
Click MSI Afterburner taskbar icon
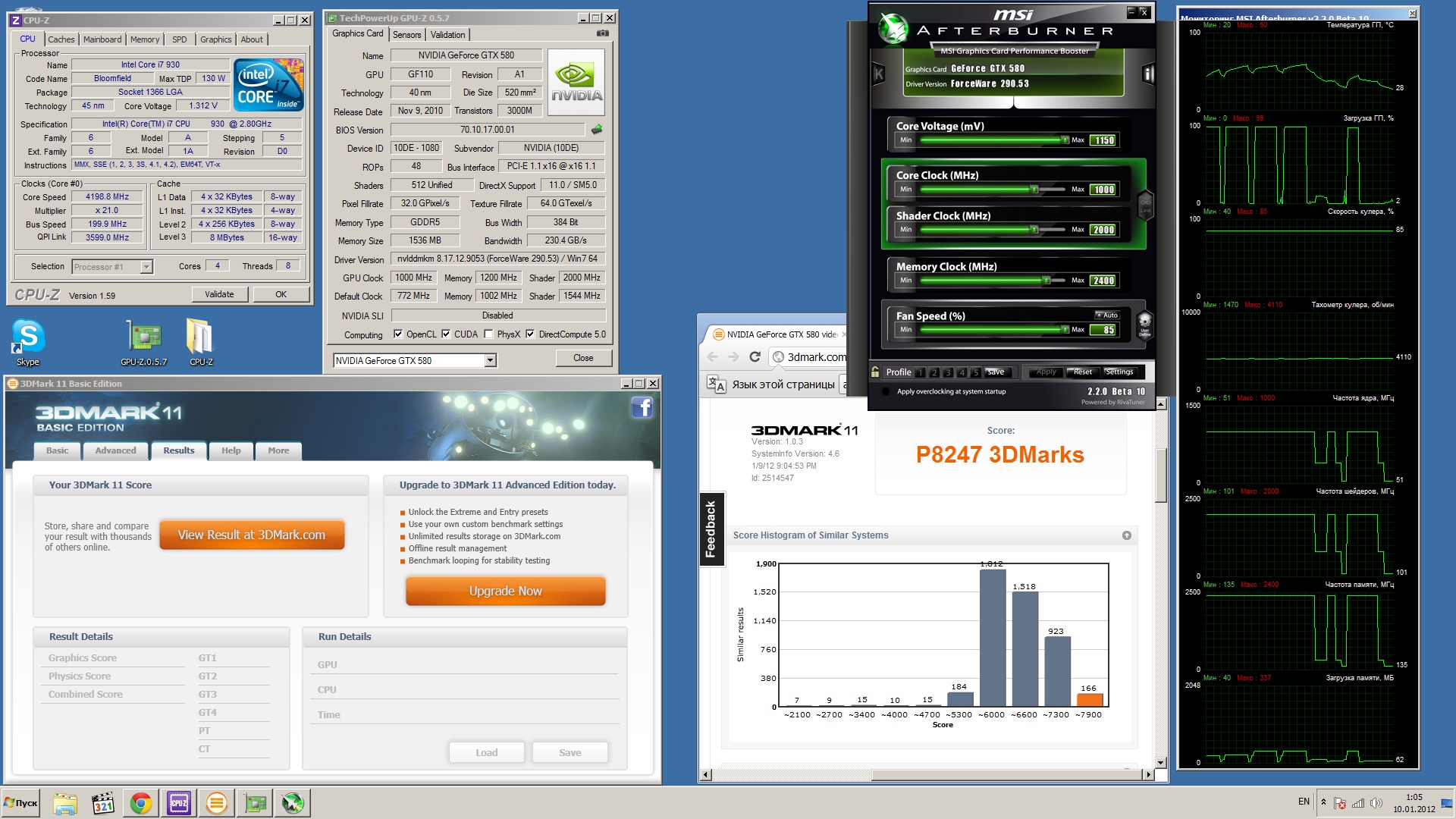point(293,803)
